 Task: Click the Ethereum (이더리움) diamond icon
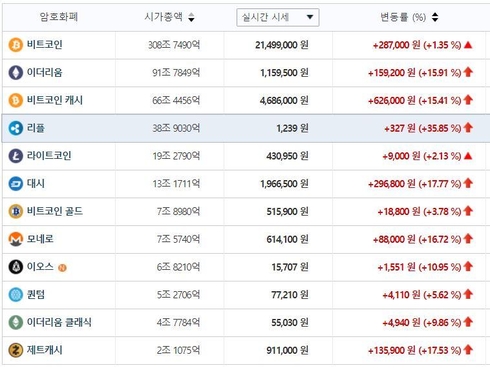click(16, 72)
